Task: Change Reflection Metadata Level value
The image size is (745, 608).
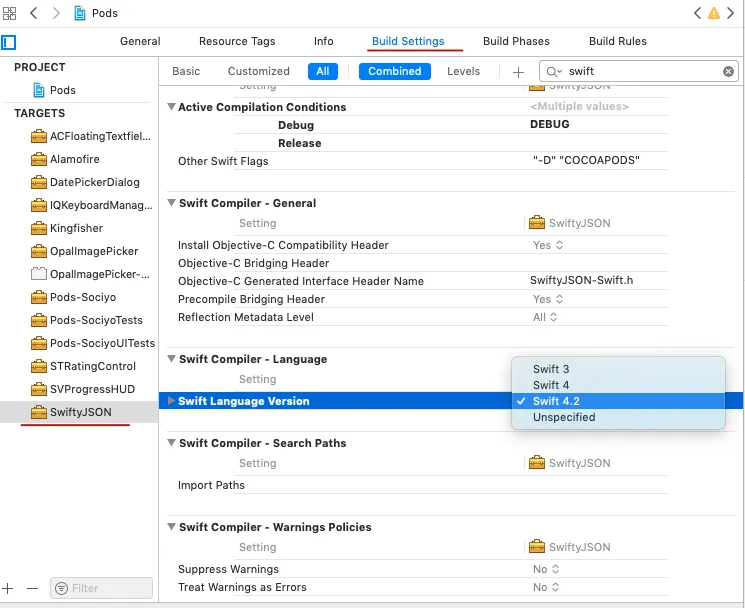Action: click(x=544, y=317)
